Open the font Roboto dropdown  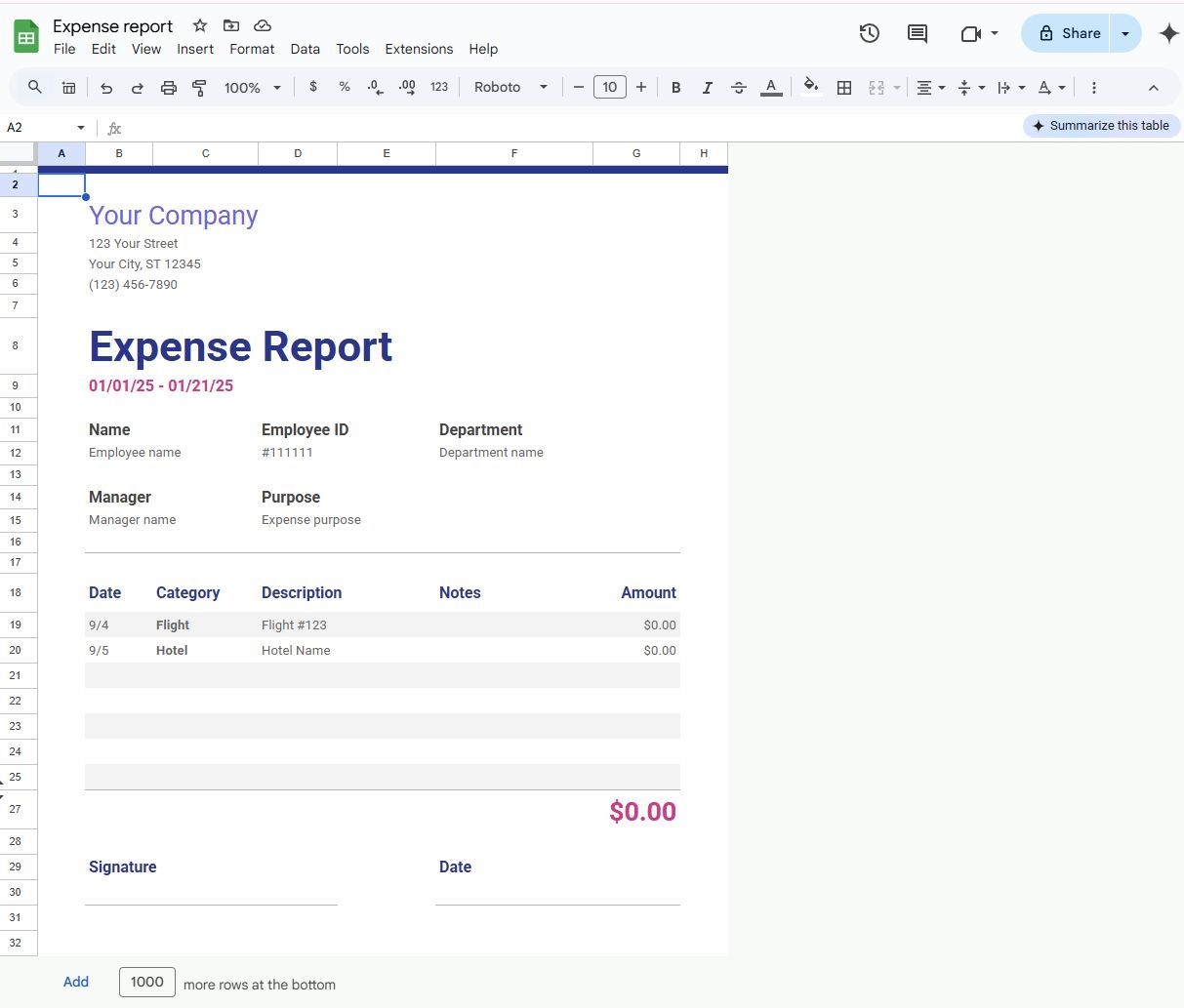pyautogui.click(x=510, y=87)
